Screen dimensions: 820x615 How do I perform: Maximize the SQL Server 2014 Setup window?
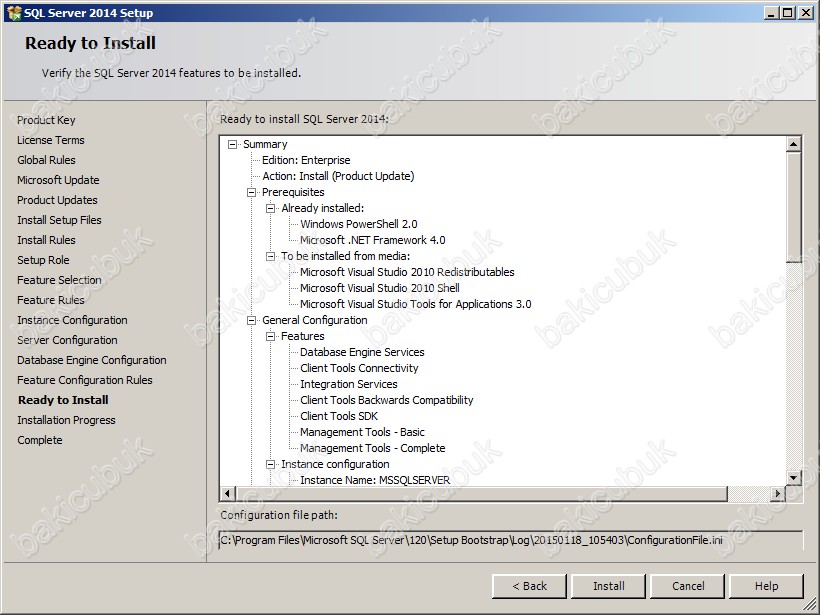788,13
